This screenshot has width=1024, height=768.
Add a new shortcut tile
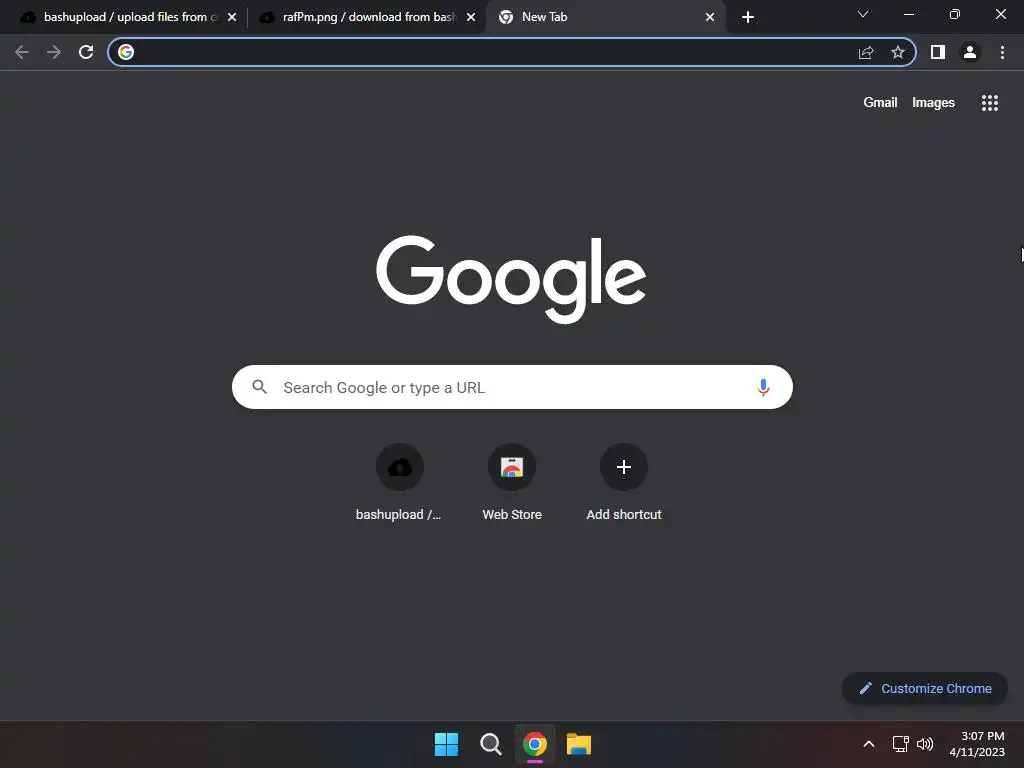tap(624, 482)
